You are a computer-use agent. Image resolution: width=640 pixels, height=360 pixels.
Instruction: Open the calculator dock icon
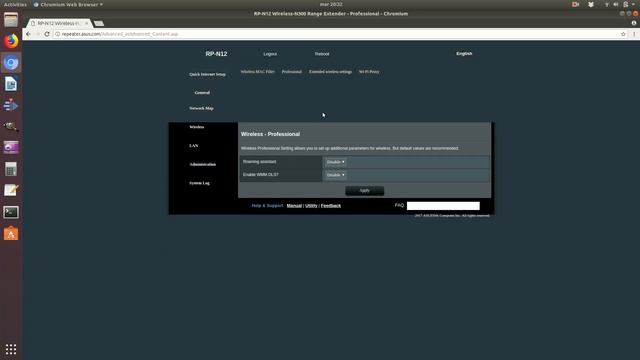click(11, 169)
